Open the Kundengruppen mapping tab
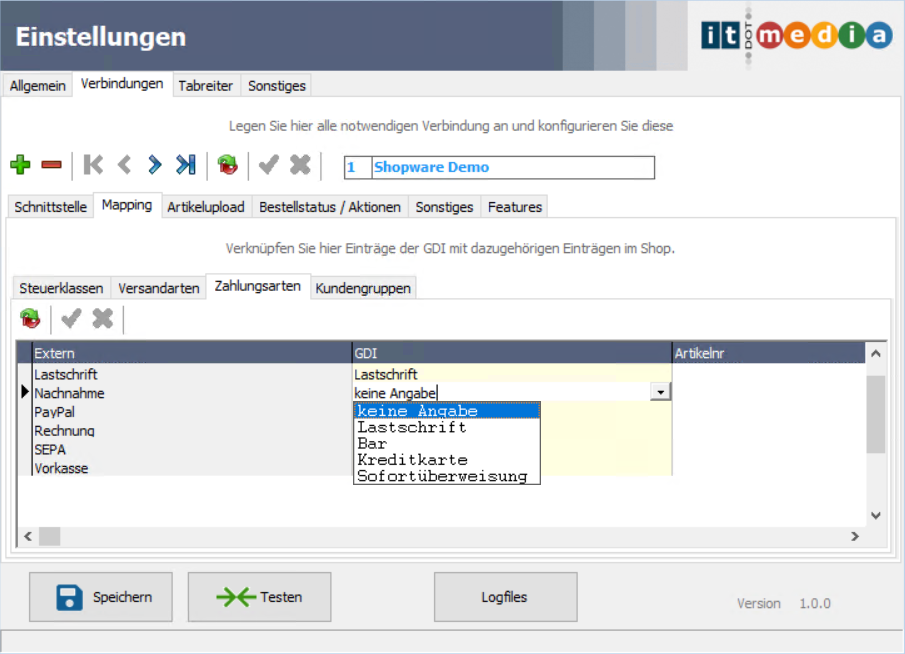This screenshot has width=905, height=654. click(x=363, y=288)
